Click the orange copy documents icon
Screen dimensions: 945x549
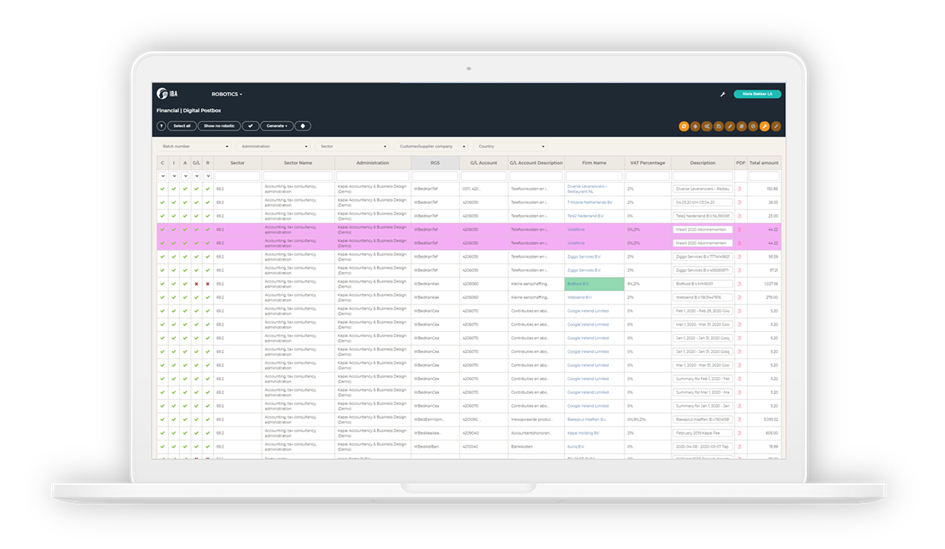[741, 126]
